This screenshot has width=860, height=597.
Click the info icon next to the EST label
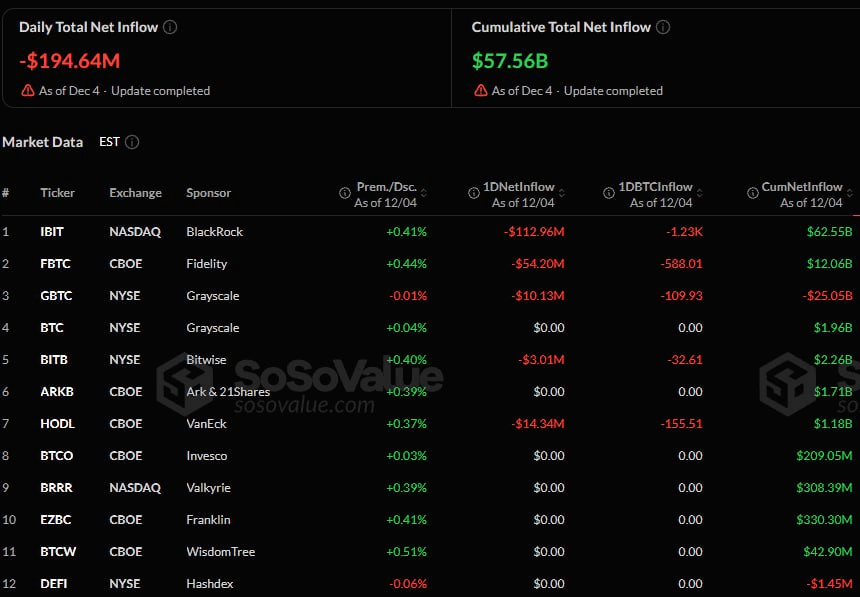click(133, 141)
